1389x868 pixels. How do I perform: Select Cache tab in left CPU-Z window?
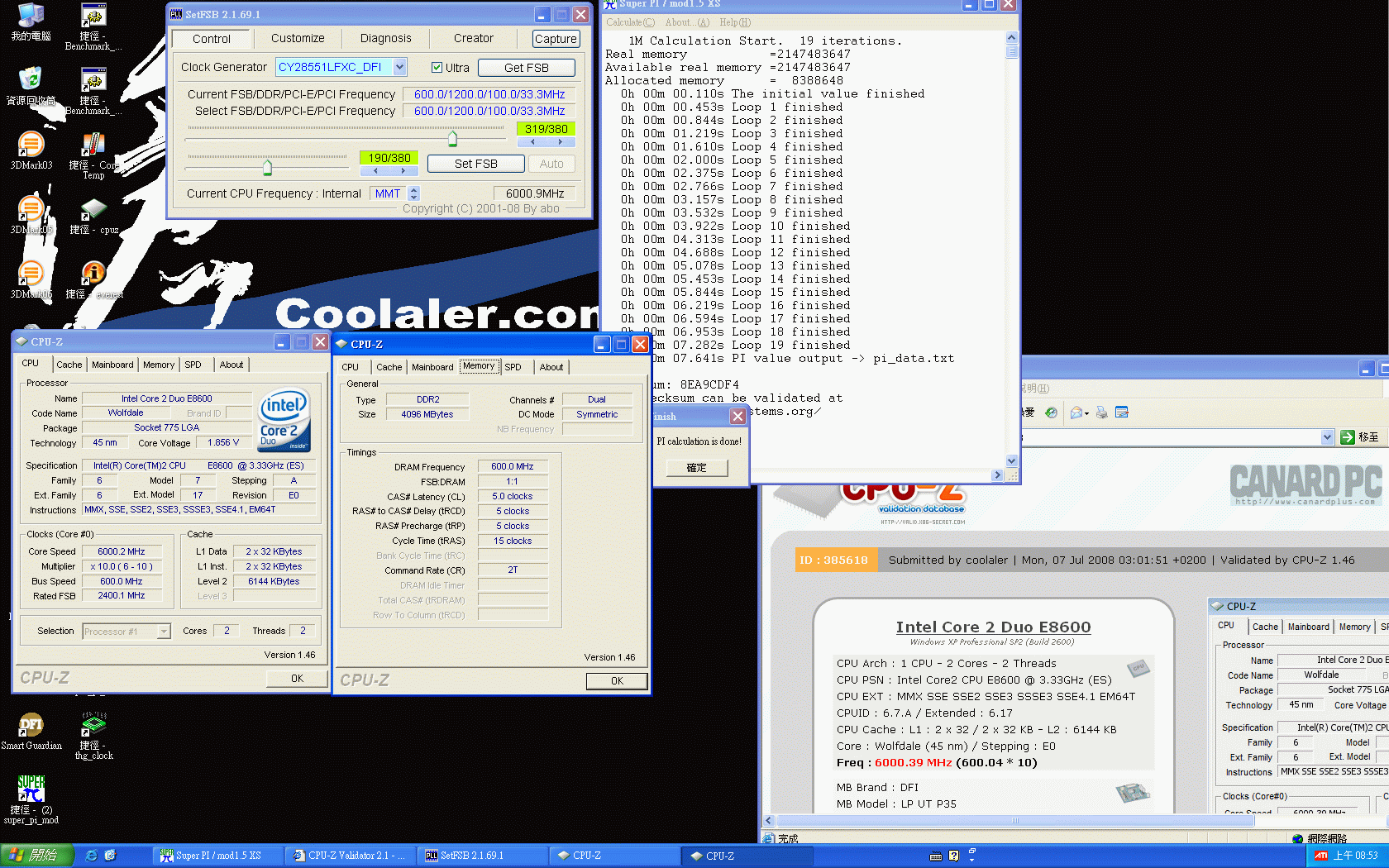click(x=69, y=365)
